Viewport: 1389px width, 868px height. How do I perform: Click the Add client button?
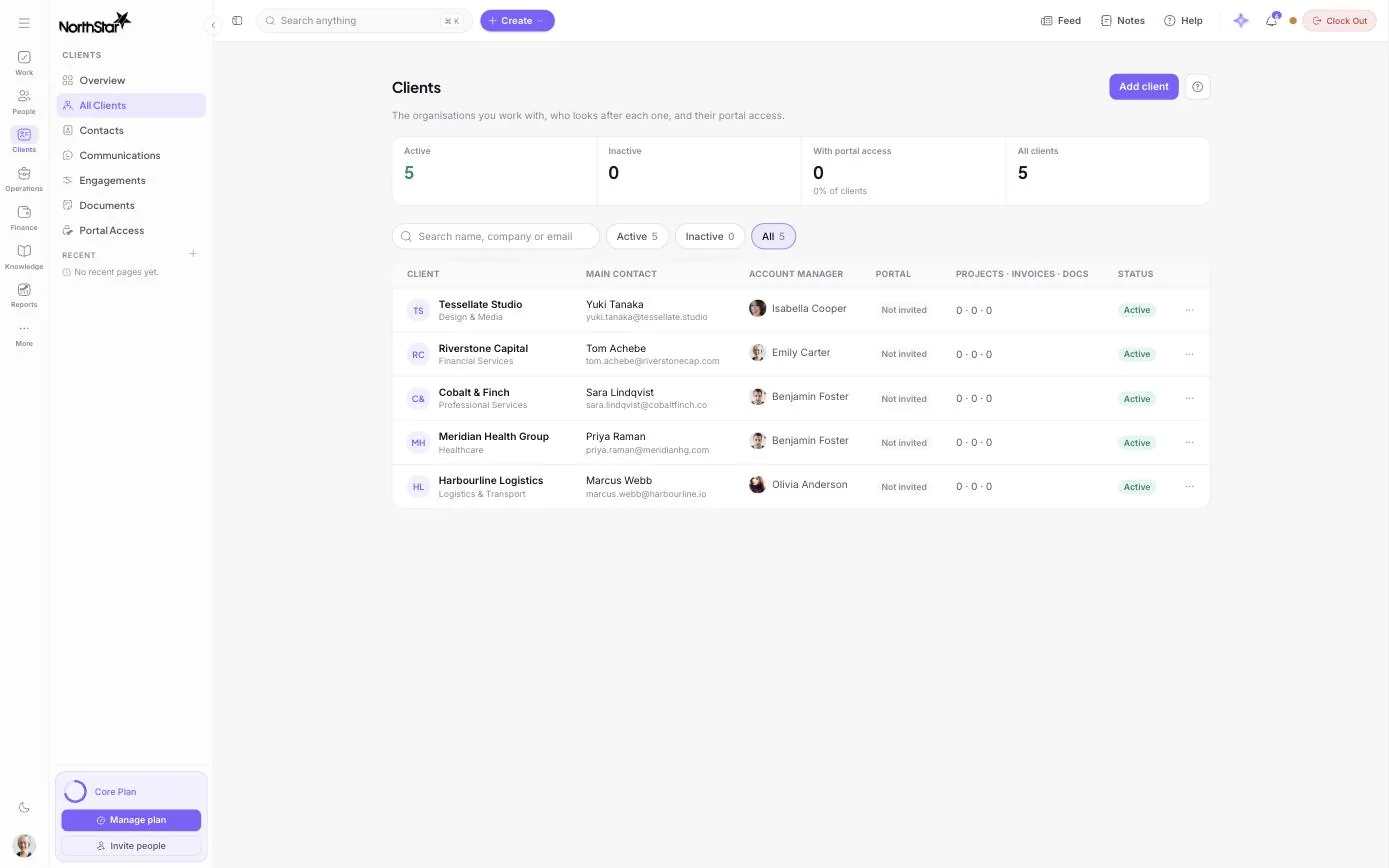point(1143,87)
